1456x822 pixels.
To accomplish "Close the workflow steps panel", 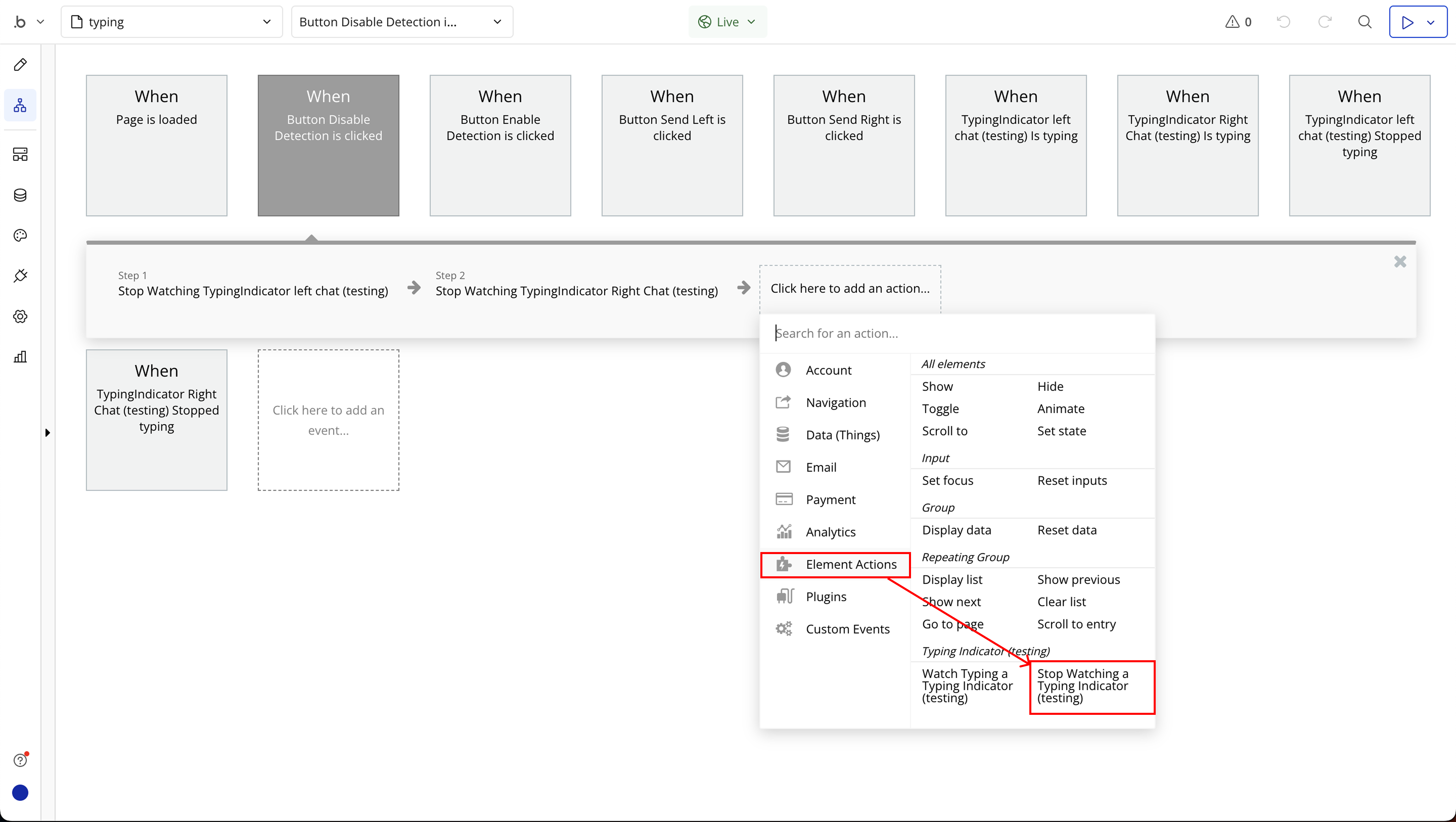I will point(1400,262).
